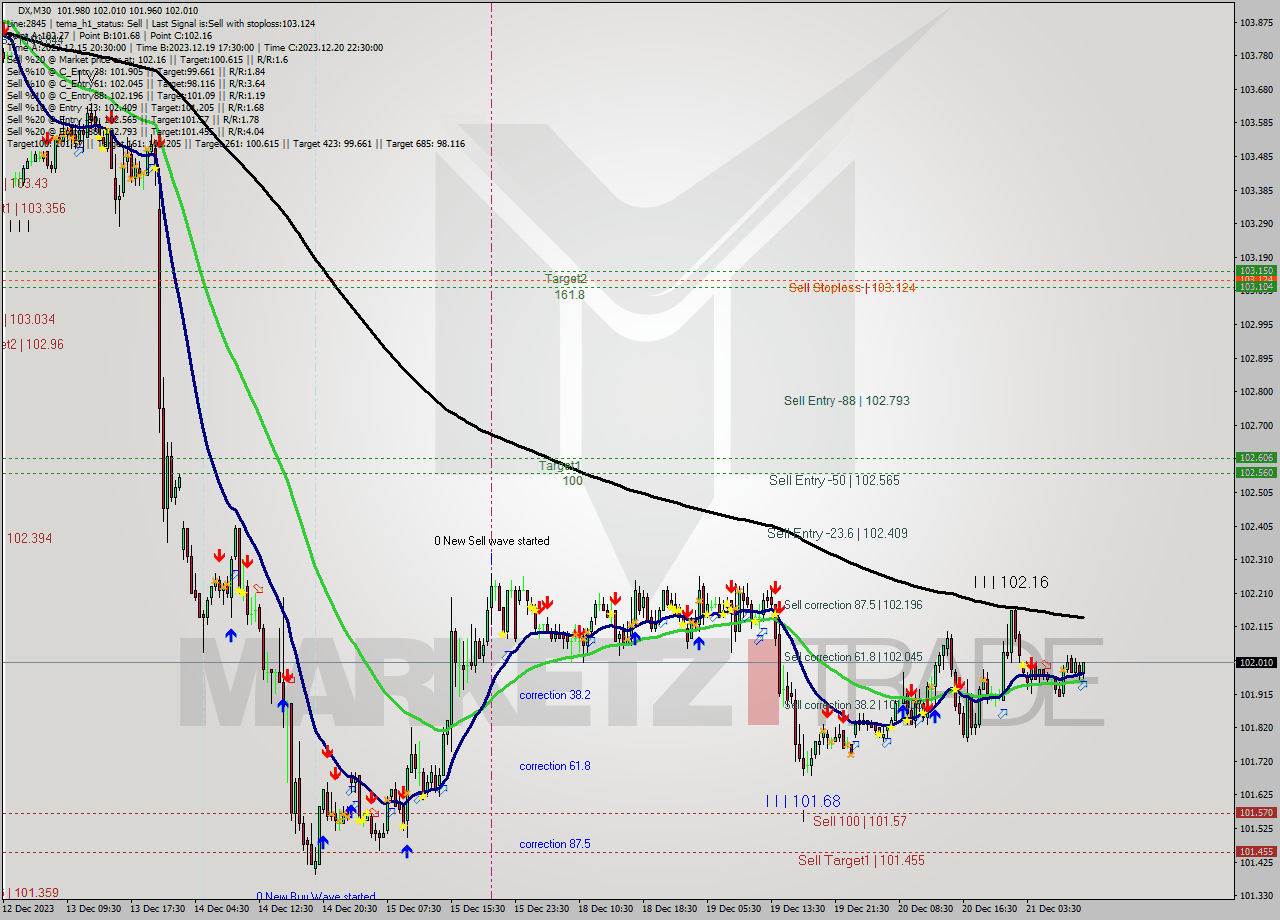Select the 'Sell Entry -88 | 102.793' label

[x=847, y=401]
